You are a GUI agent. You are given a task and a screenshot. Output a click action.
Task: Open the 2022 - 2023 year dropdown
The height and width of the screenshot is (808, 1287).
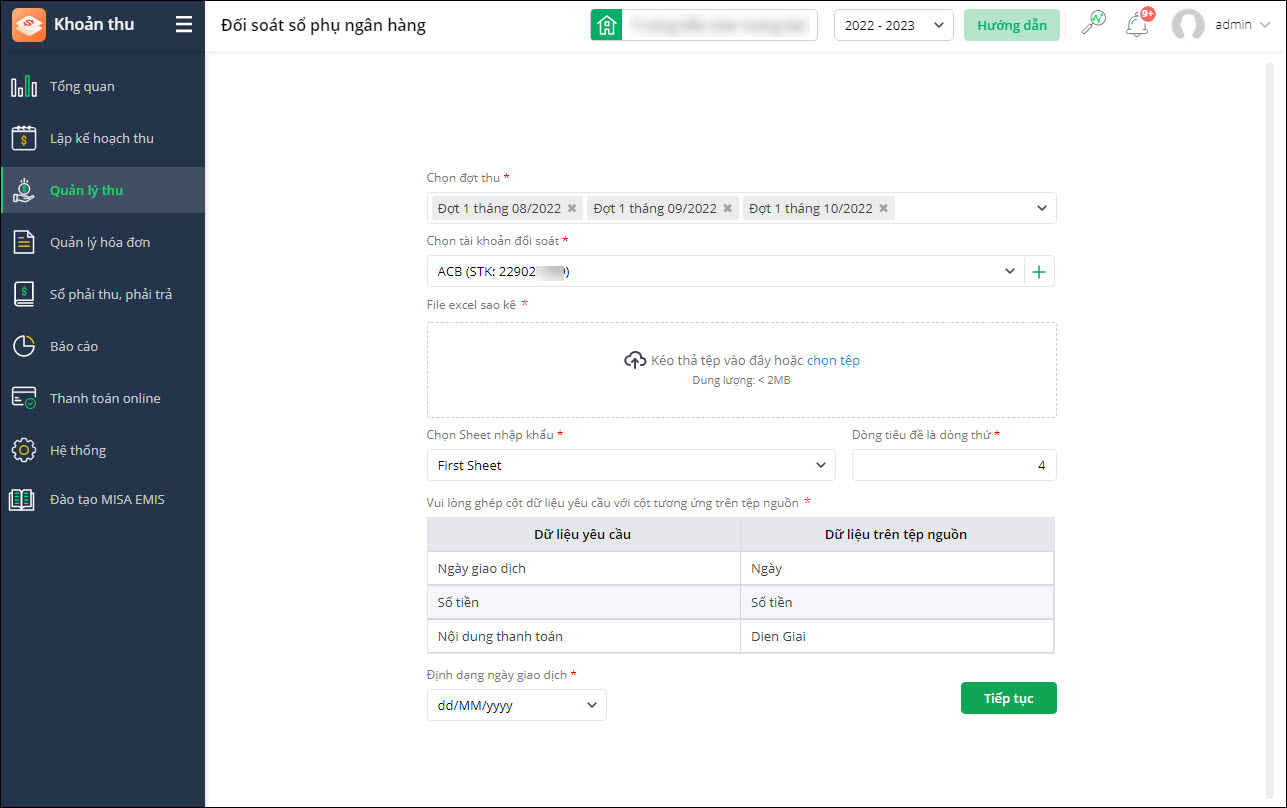(x=894, y=25)
